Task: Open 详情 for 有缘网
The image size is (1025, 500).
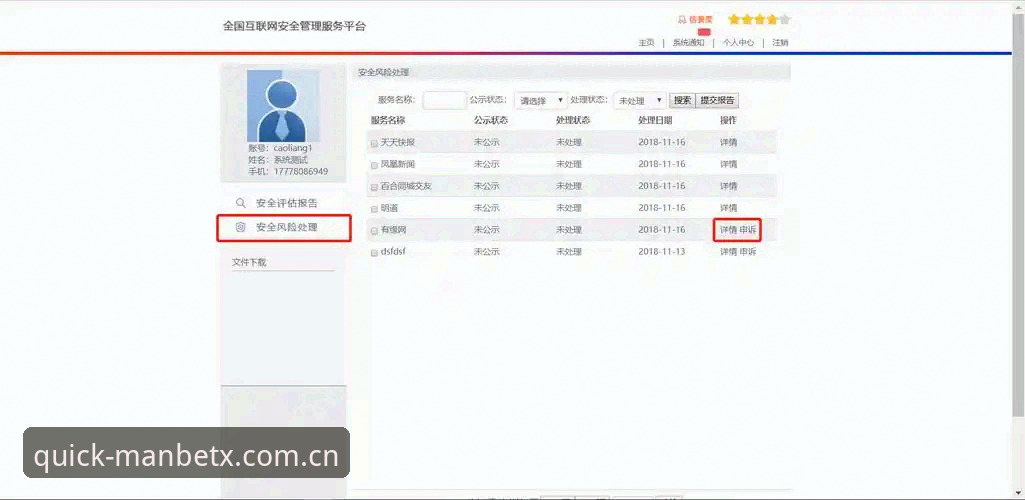Action: (728, 230)
